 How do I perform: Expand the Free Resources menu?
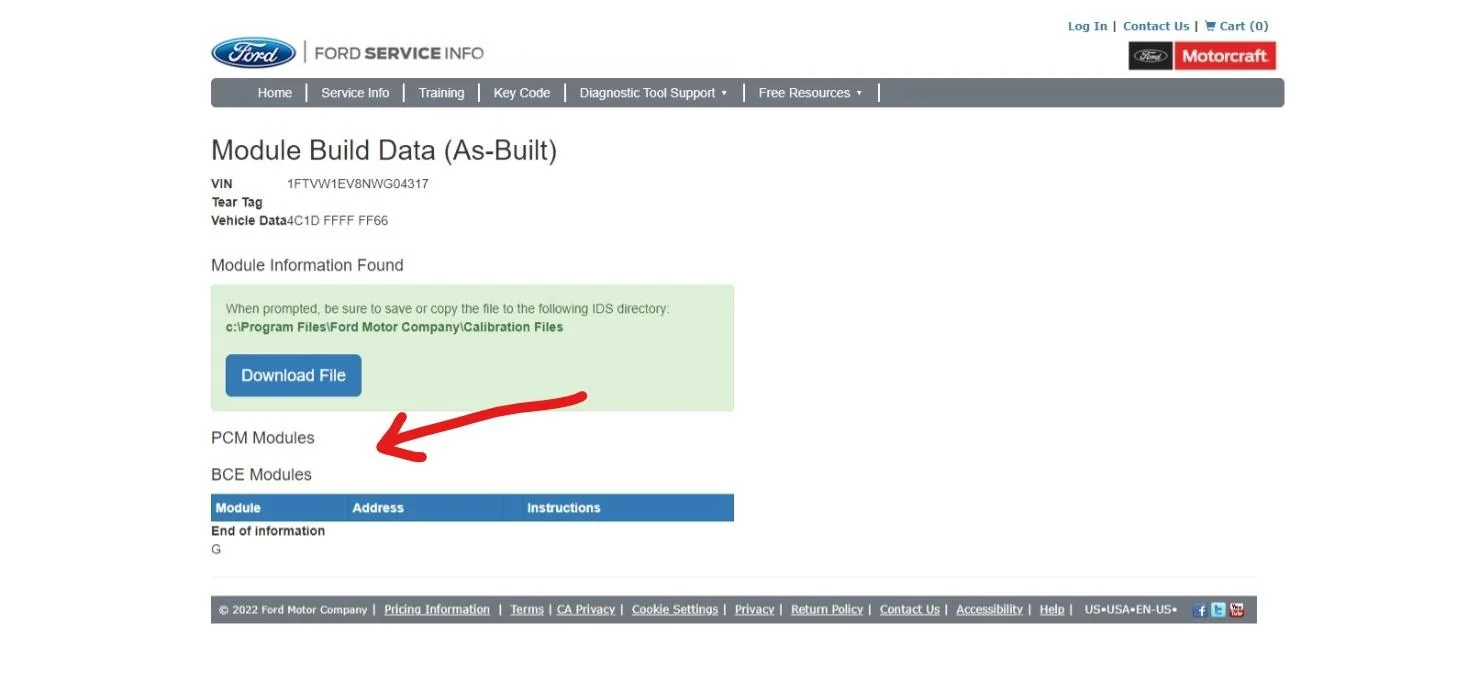(810, 93)
